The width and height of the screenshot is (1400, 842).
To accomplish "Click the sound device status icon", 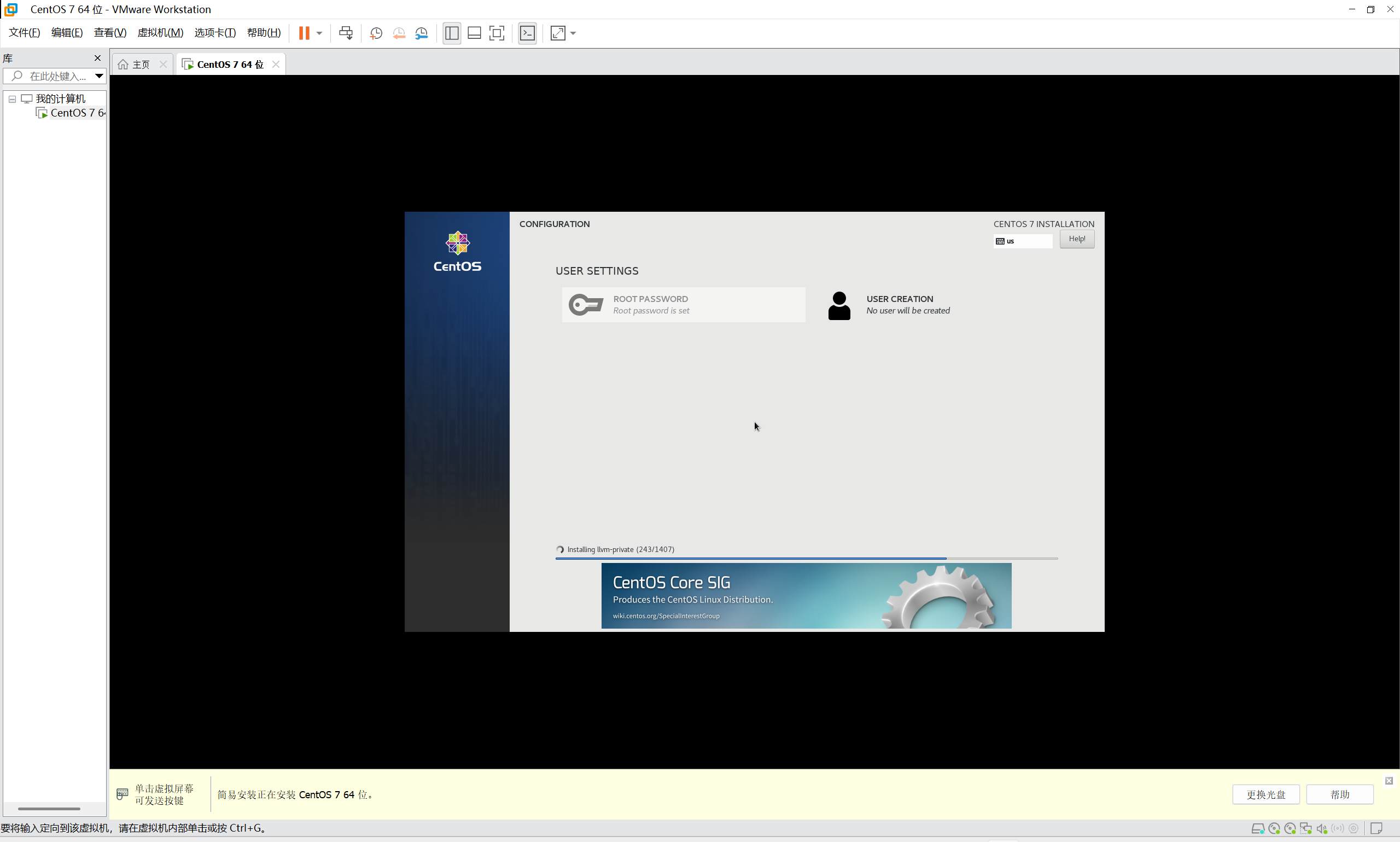I will pos(1321,828).
